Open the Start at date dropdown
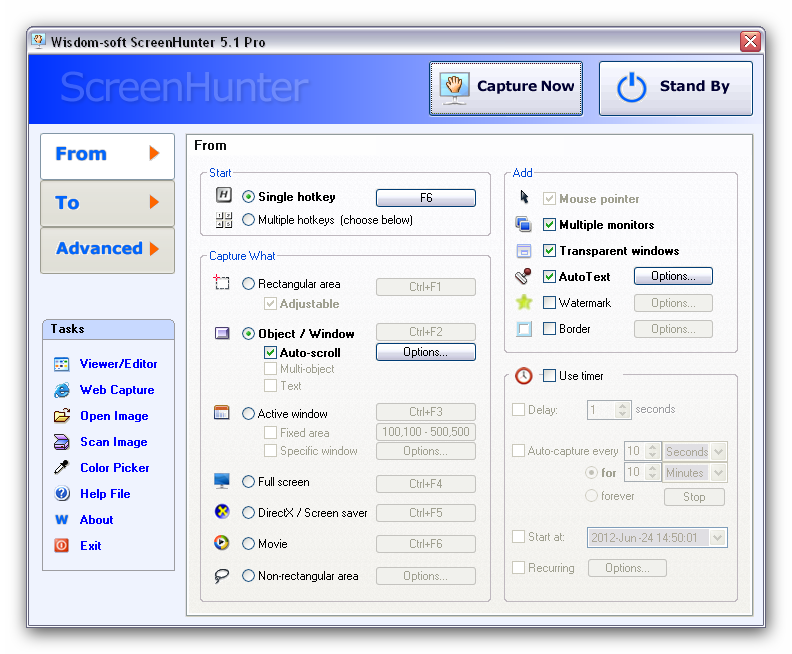The height and width of the screenshot is (654, 792). point(717,538)
